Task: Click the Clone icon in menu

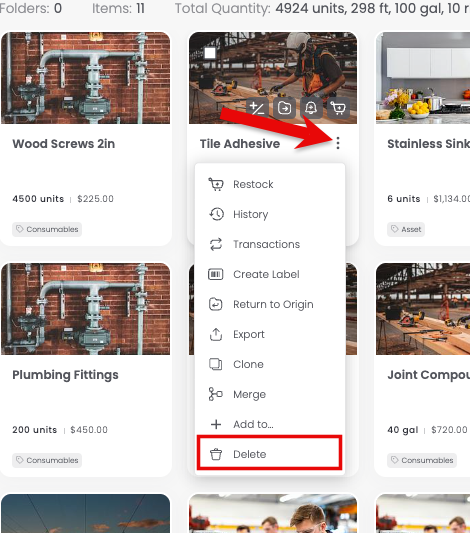Action: point(216,364)
